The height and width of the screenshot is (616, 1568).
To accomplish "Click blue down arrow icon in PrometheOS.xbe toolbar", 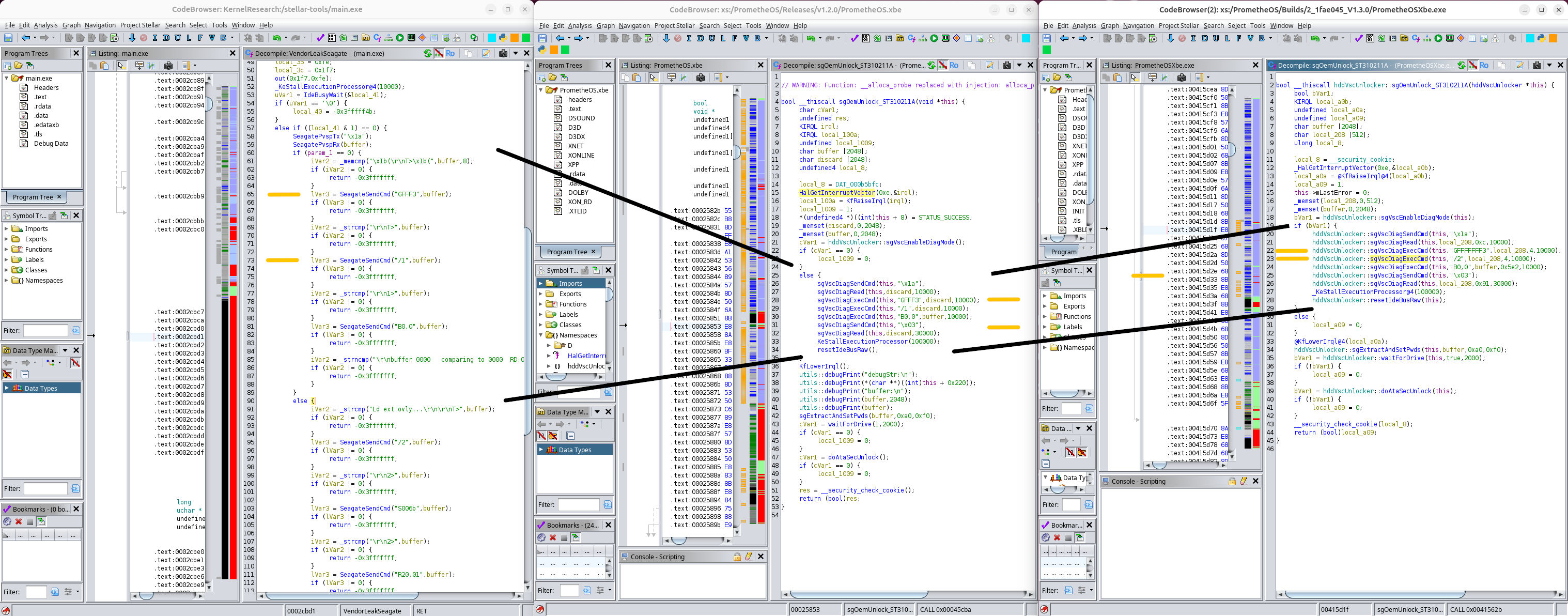I will click(666, 38).
